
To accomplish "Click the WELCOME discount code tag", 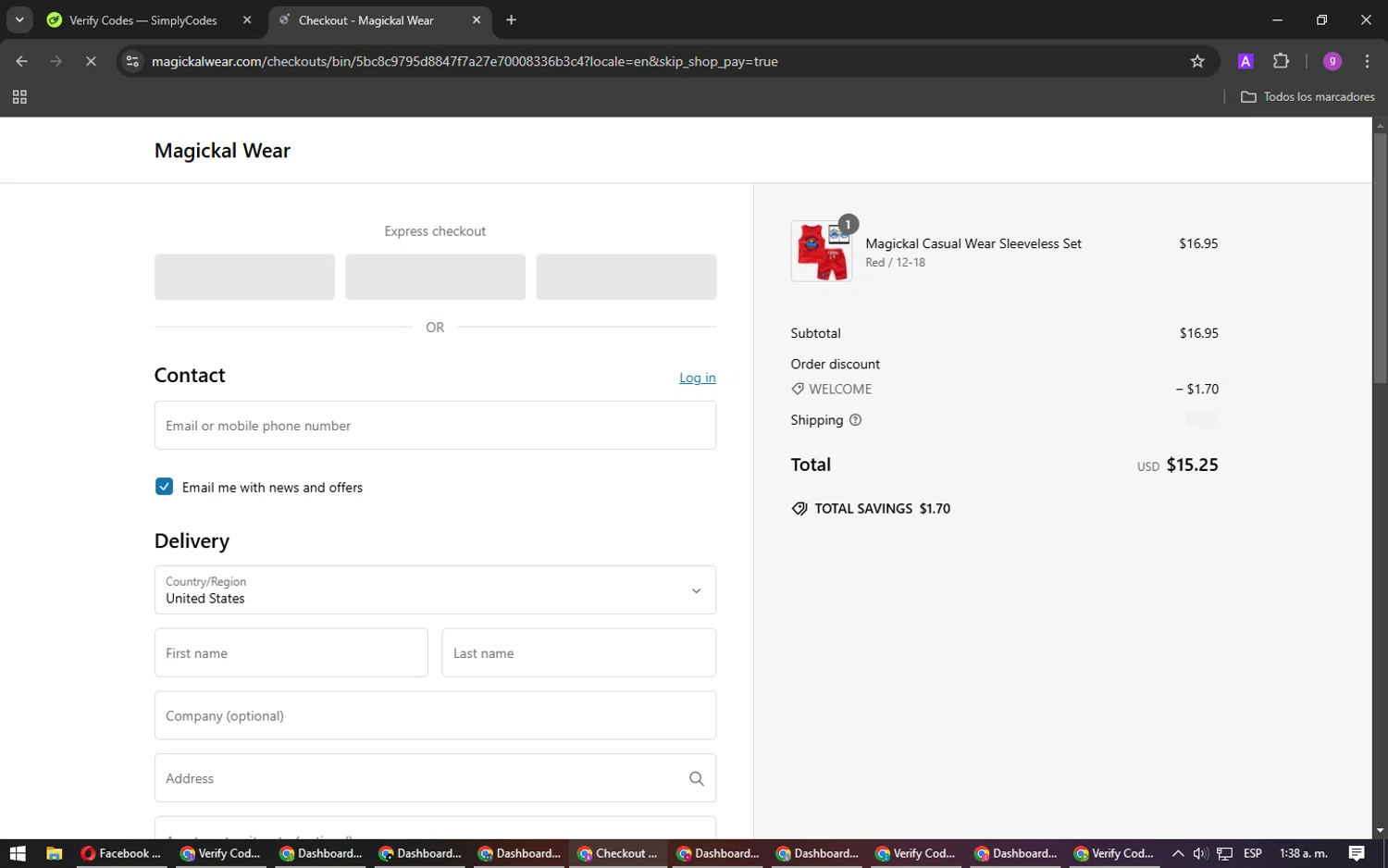I will pyautogui.click(x=832, y=390).
